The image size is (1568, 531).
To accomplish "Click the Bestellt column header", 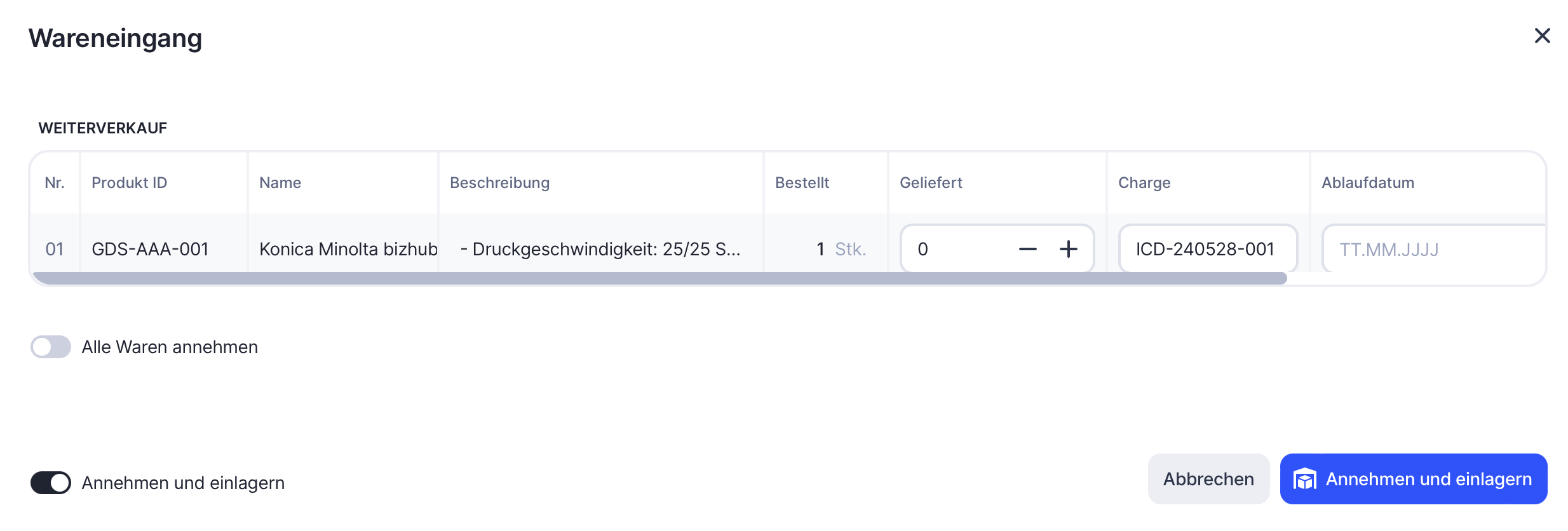I will [x=802, y=183].
